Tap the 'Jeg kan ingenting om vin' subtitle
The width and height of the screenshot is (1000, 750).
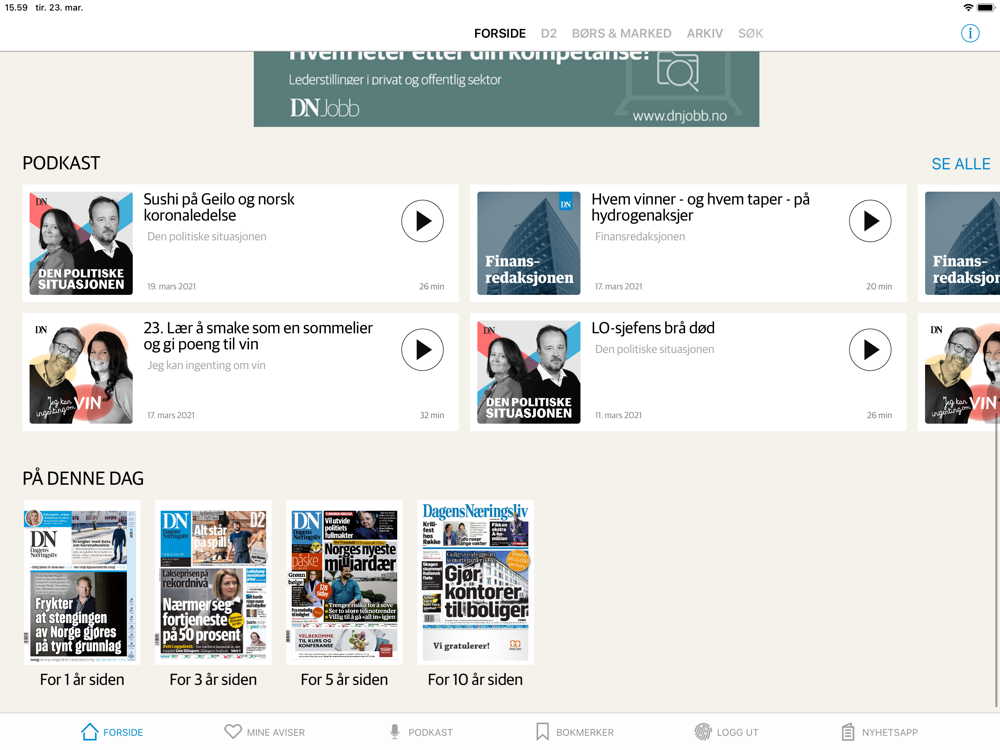click(x=207, y=365)
